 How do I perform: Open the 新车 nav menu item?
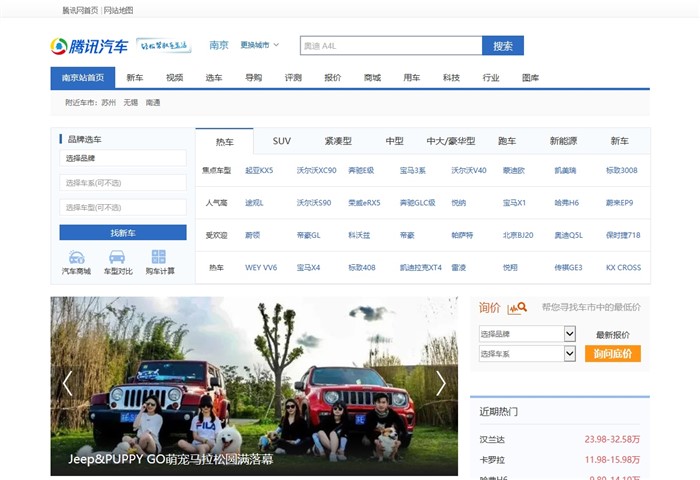[134, 78]
